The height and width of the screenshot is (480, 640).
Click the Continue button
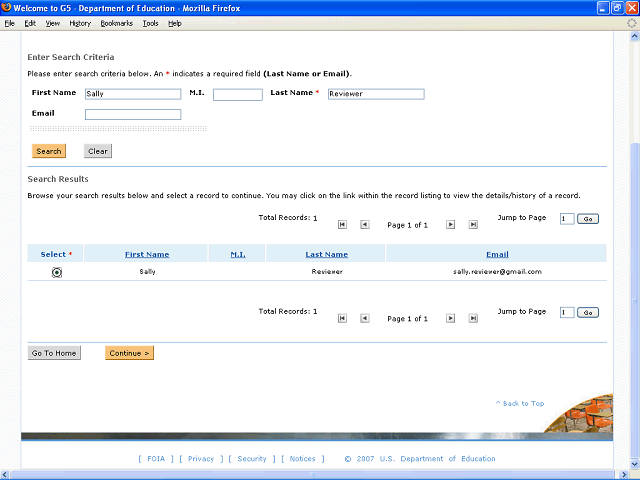point(129,353)
